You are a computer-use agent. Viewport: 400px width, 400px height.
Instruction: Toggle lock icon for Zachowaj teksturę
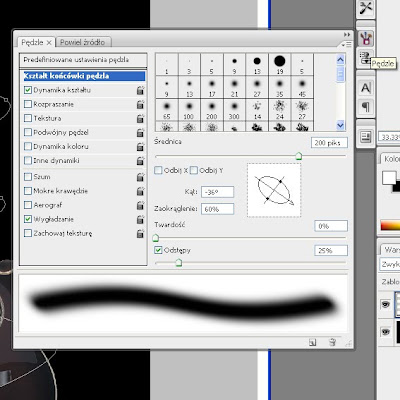click(x=140, y=233)
